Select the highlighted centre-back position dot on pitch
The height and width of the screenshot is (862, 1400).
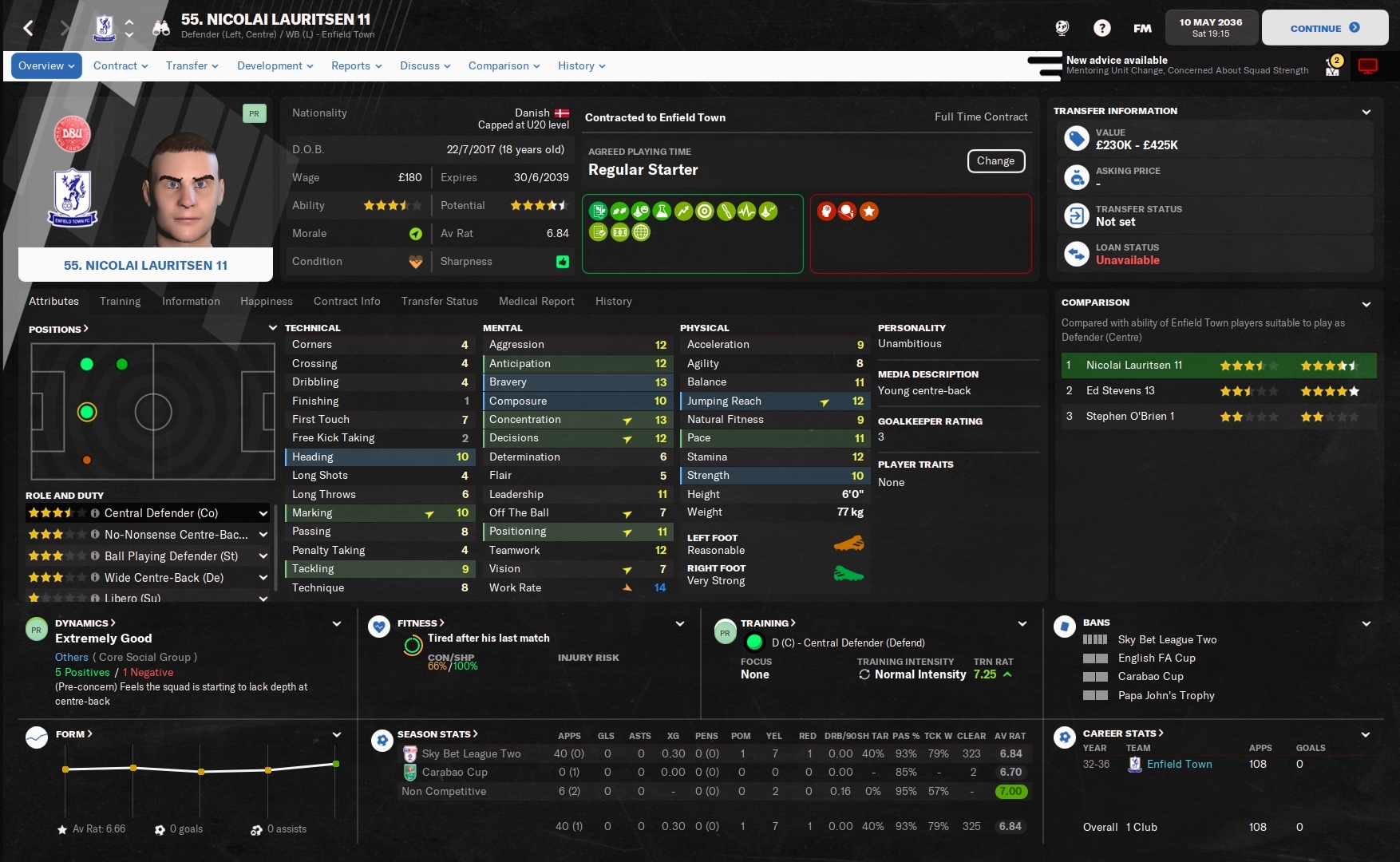tap(87, 412)
